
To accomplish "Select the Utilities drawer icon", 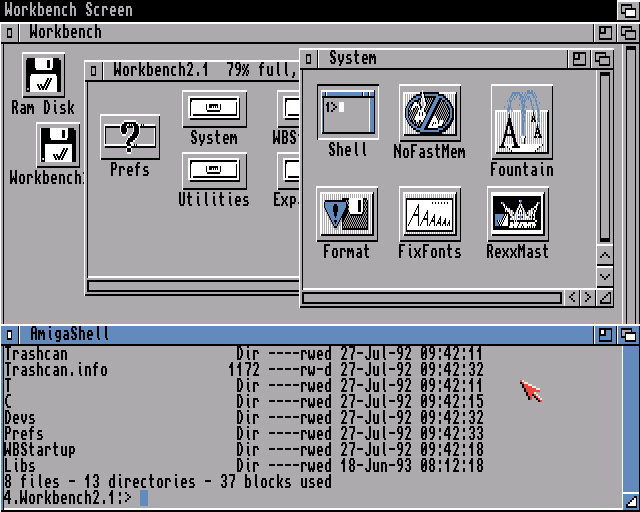I will tap(214, 170).
